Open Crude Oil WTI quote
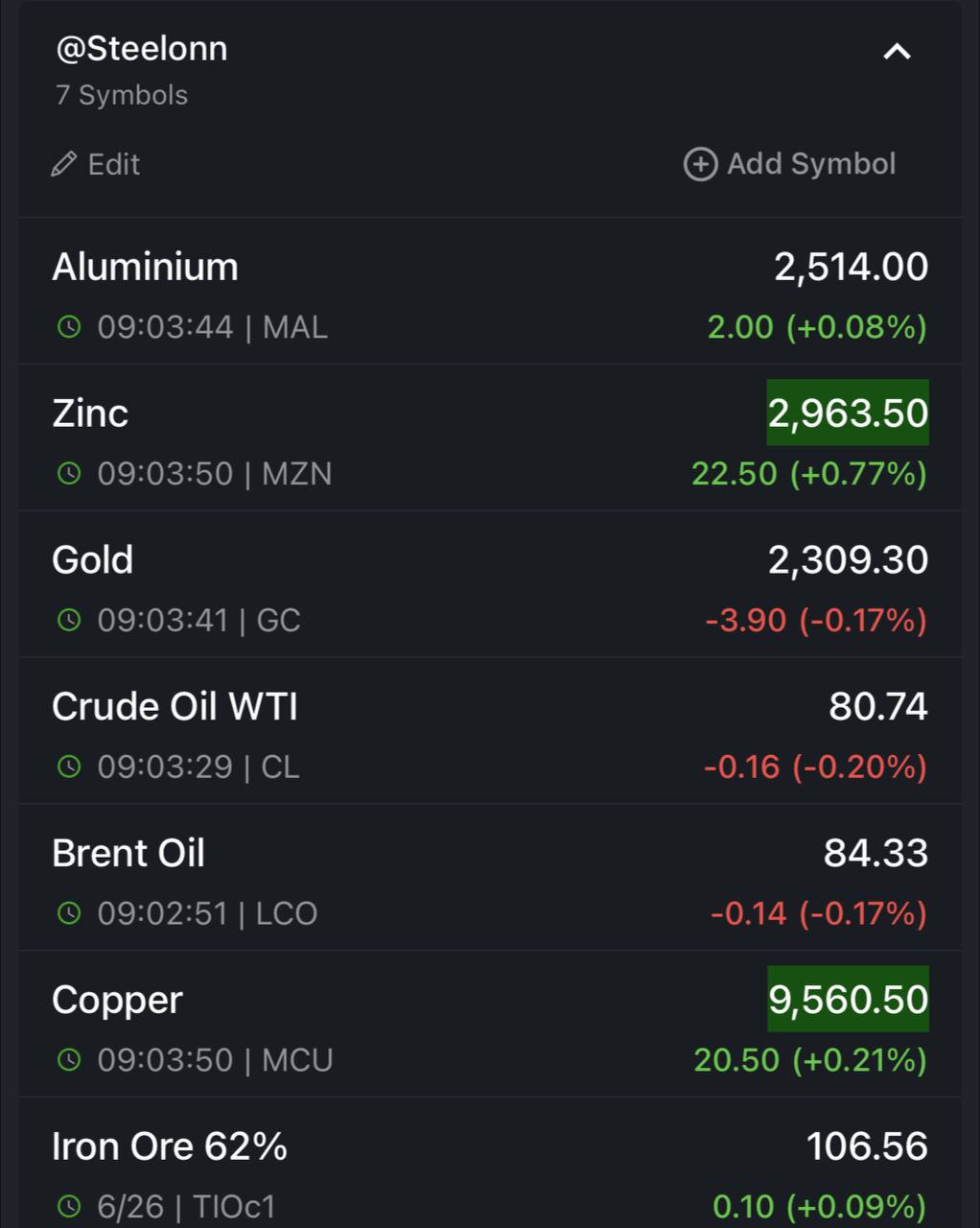The width and height of the screenshot is (980, 1228). click(x=490, y=732)
